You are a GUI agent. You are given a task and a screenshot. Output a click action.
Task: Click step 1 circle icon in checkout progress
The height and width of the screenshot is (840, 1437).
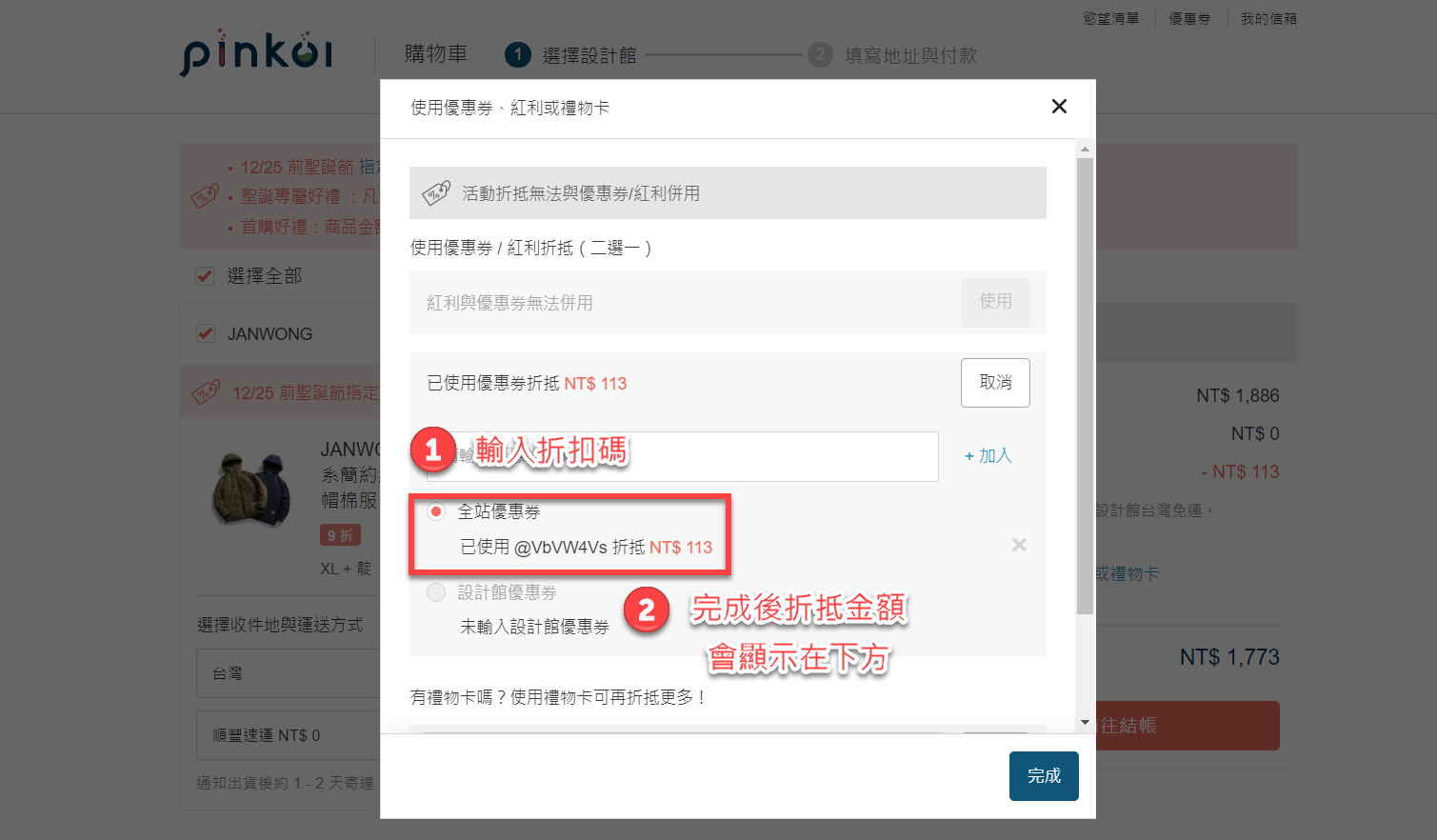click(517, 55)
